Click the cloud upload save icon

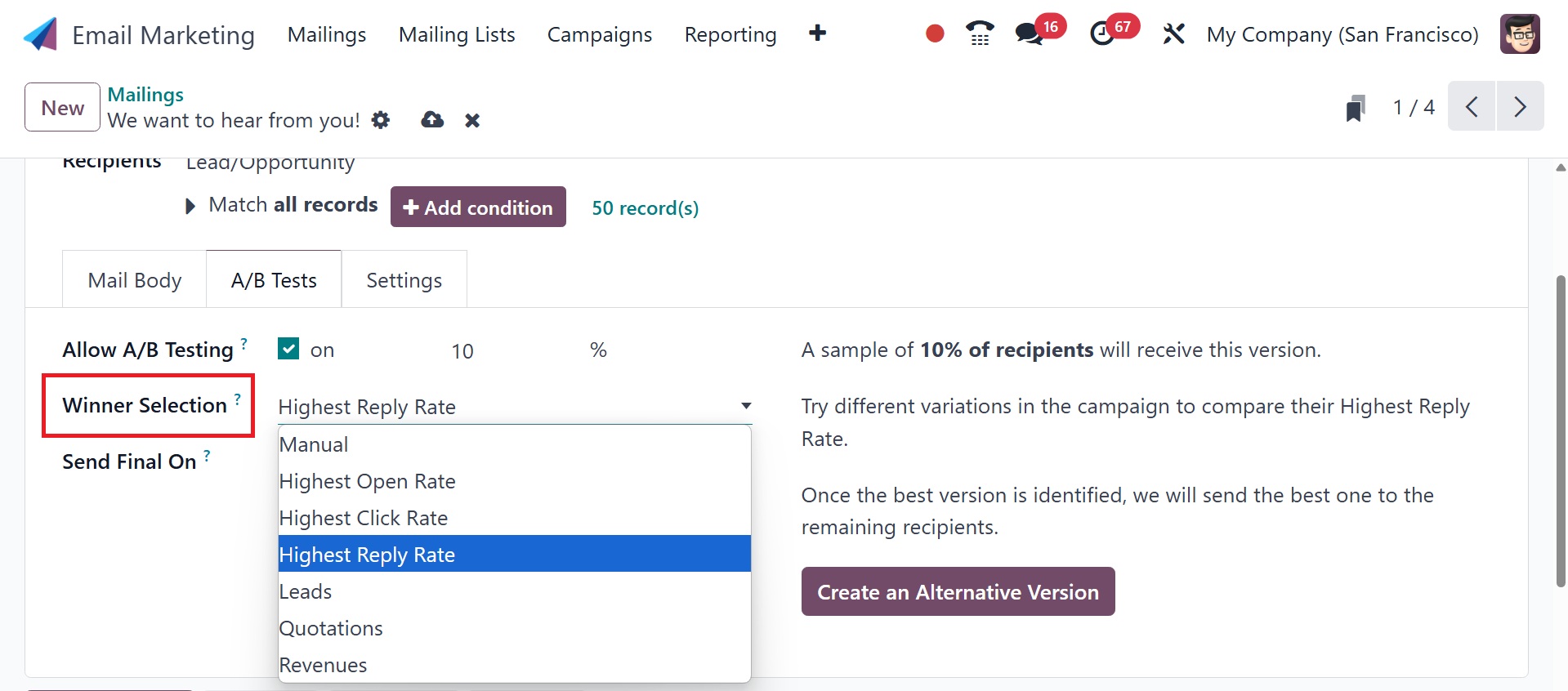pyautogui.click(x=432, y=120)
